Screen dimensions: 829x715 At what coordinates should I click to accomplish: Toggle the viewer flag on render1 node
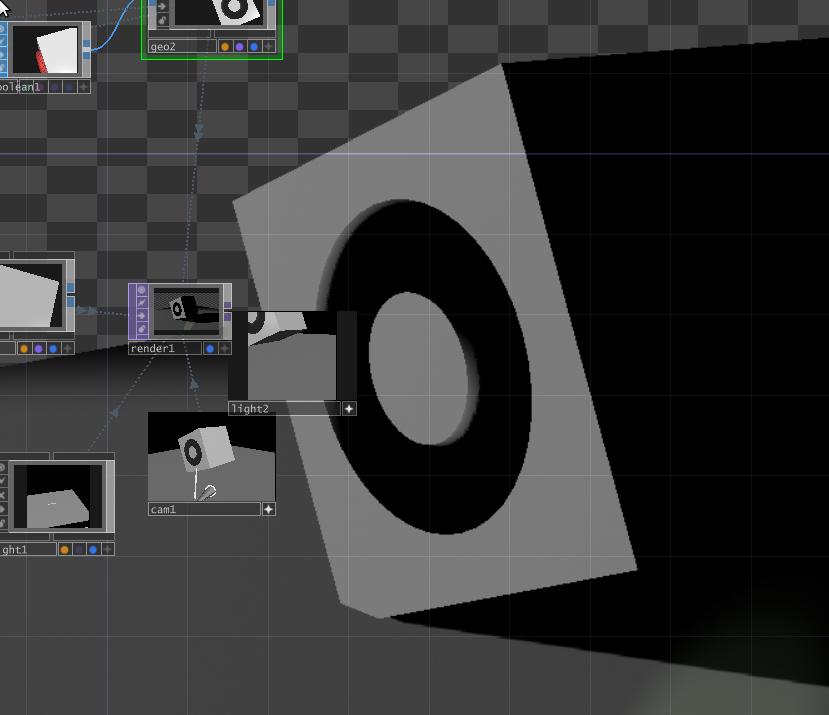tap(142, 290)
